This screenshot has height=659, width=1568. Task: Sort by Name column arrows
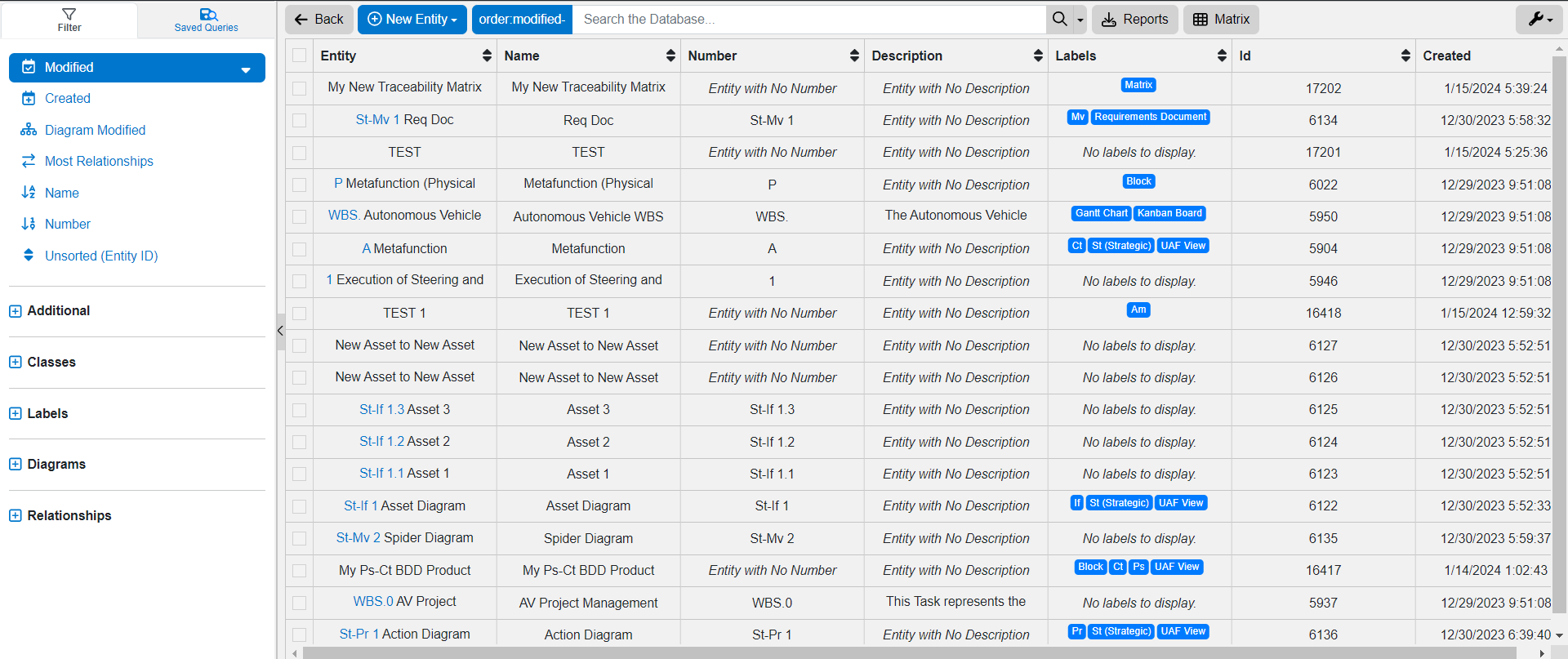[x=670, y=56]
